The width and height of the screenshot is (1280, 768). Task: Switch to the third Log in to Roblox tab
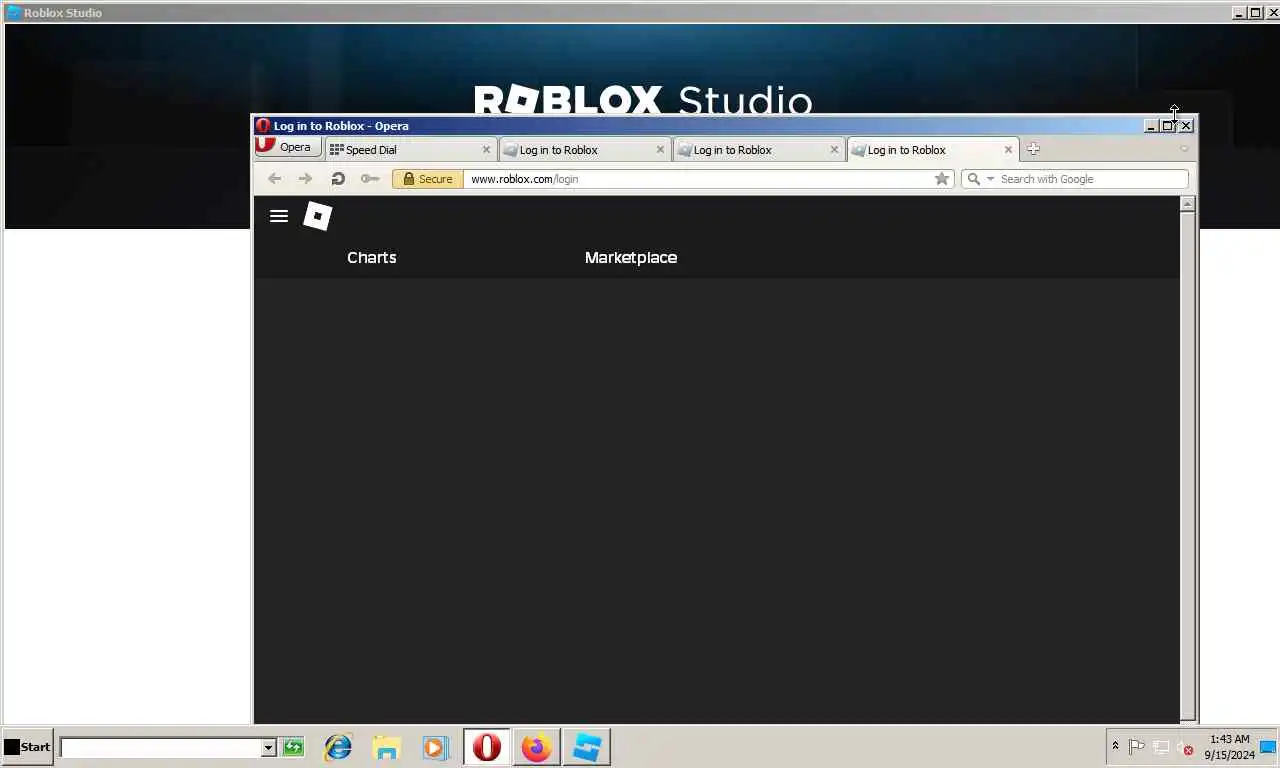(x=759, y=150)
